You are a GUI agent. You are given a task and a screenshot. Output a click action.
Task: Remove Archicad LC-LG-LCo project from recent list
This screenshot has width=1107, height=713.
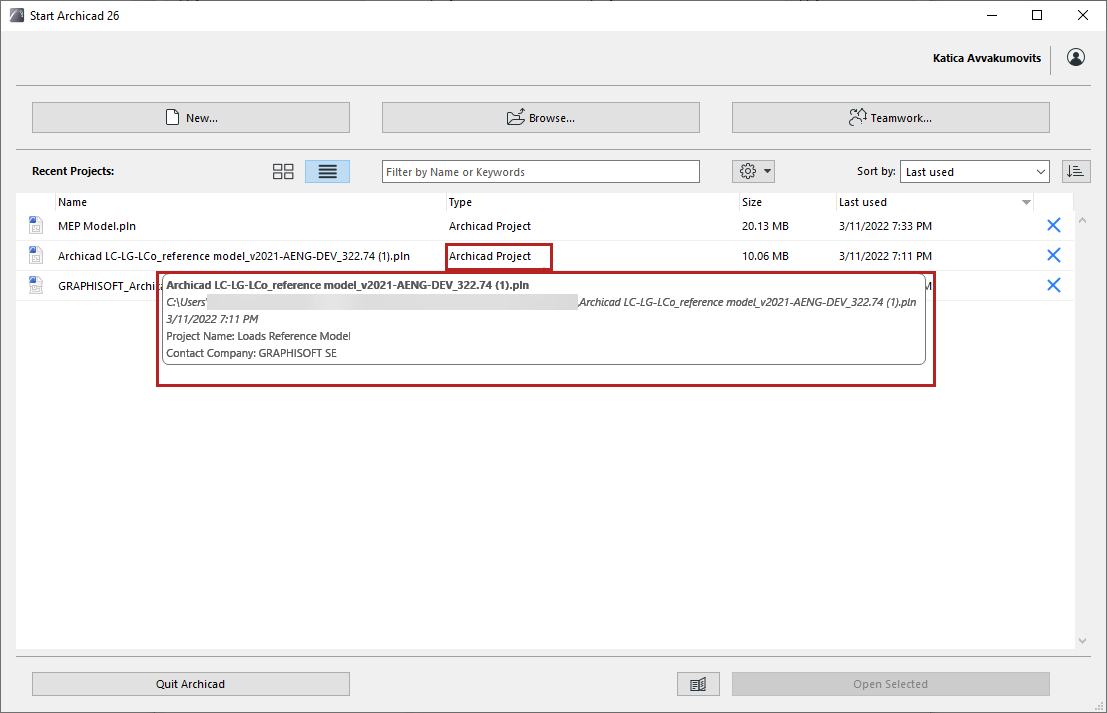1053,255
